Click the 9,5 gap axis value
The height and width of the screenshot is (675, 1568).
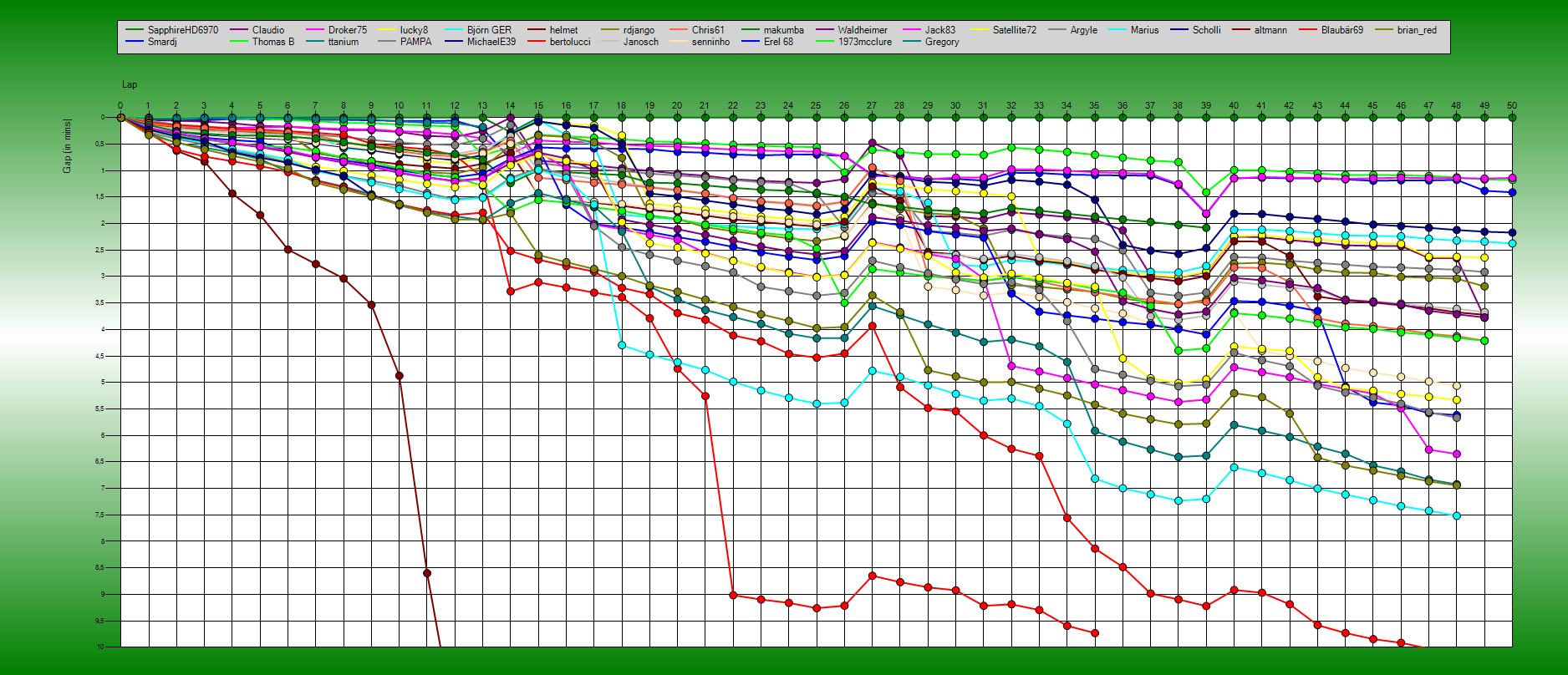click(x=99, y=620)
